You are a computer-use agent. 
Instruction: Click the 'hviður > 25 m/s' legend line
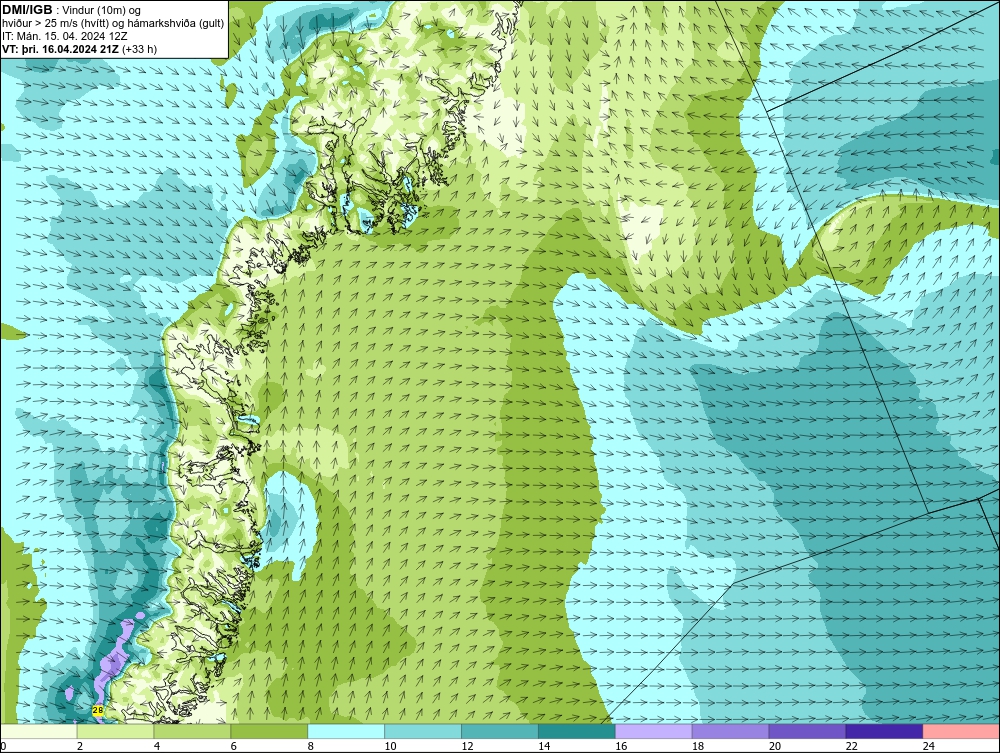click(x=113, y=23)
